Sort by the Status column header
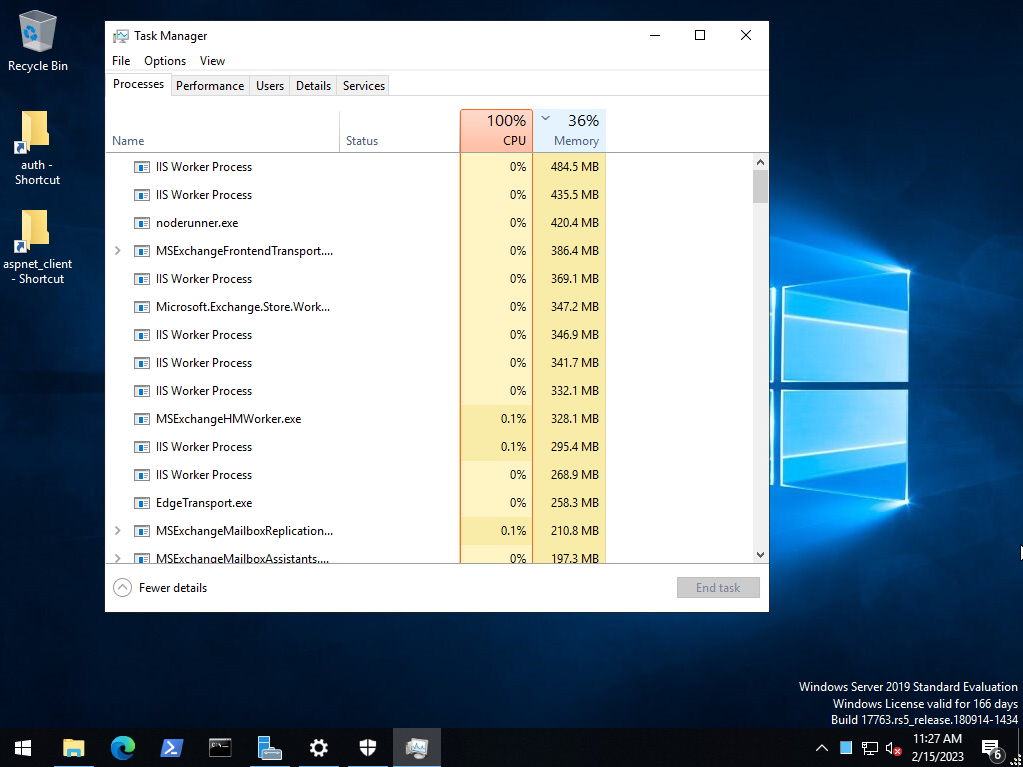The width and height of the screenshot is (1023, 767). pos(400,131)
